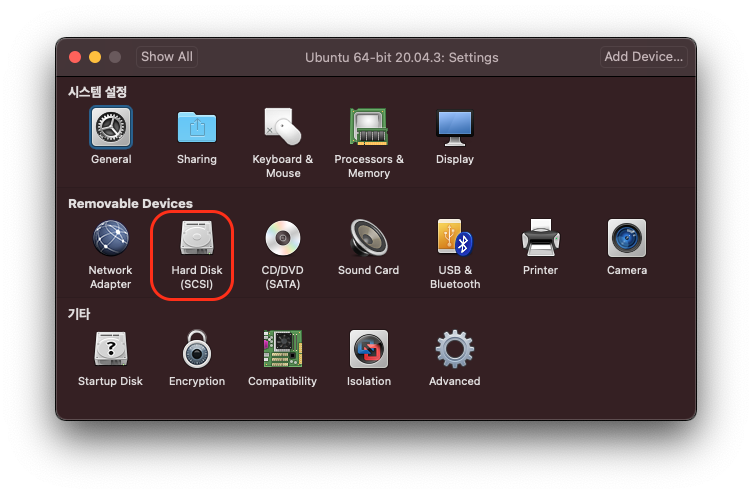
Task: Open the Display settings icon
Action: (455, 128)
